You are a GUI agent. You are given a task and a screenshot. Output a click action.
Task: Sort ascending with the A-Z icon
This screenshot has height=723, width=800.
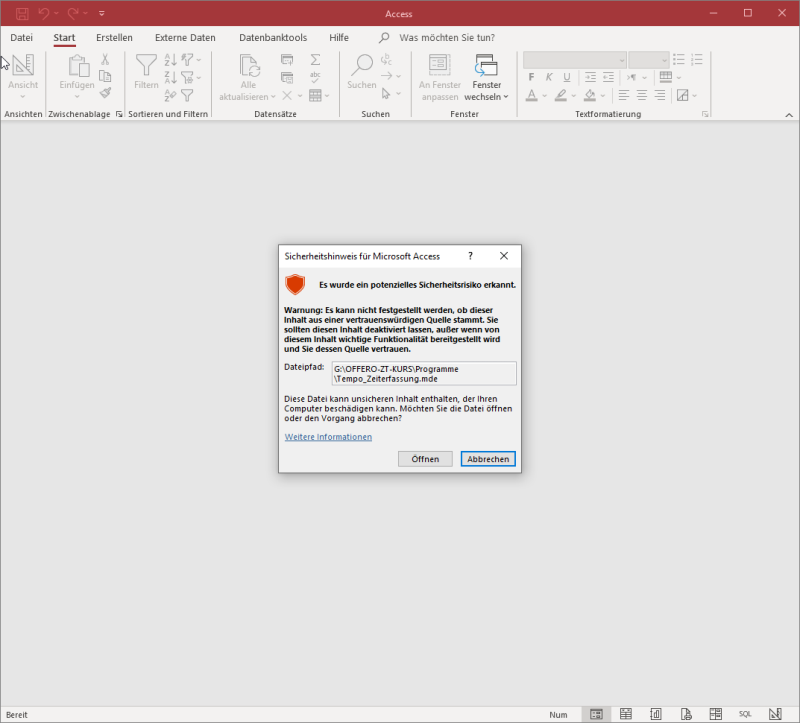(x=171, y=60)
